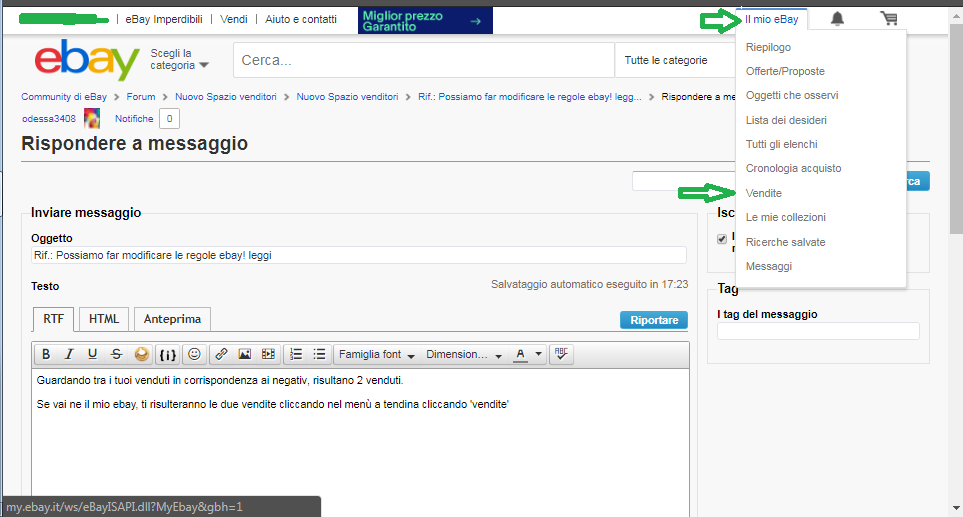Insert code block with braces icon

pyautogui.click(x=168, y=354)
